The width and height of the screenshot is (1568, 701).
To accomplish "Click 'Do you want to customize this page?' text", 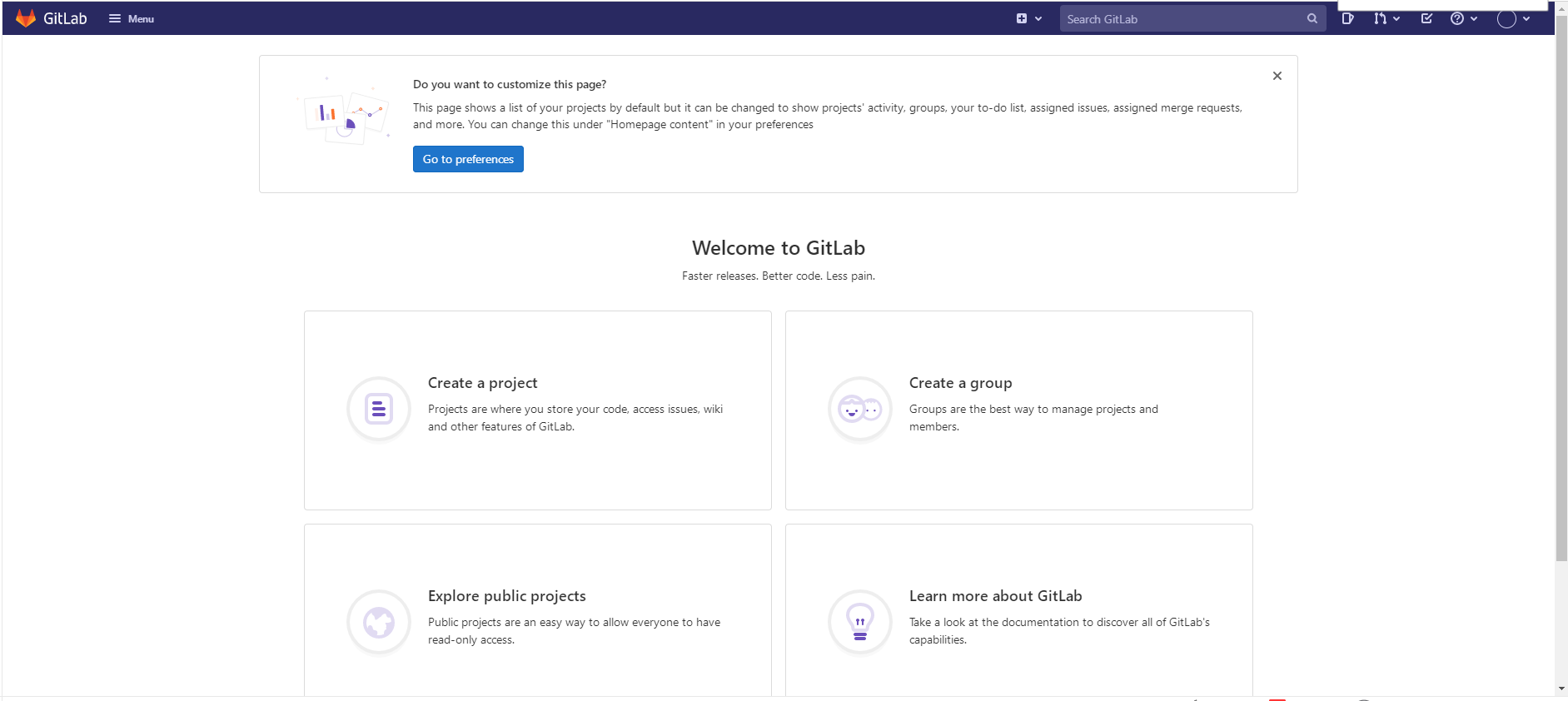I will point(510,84).
